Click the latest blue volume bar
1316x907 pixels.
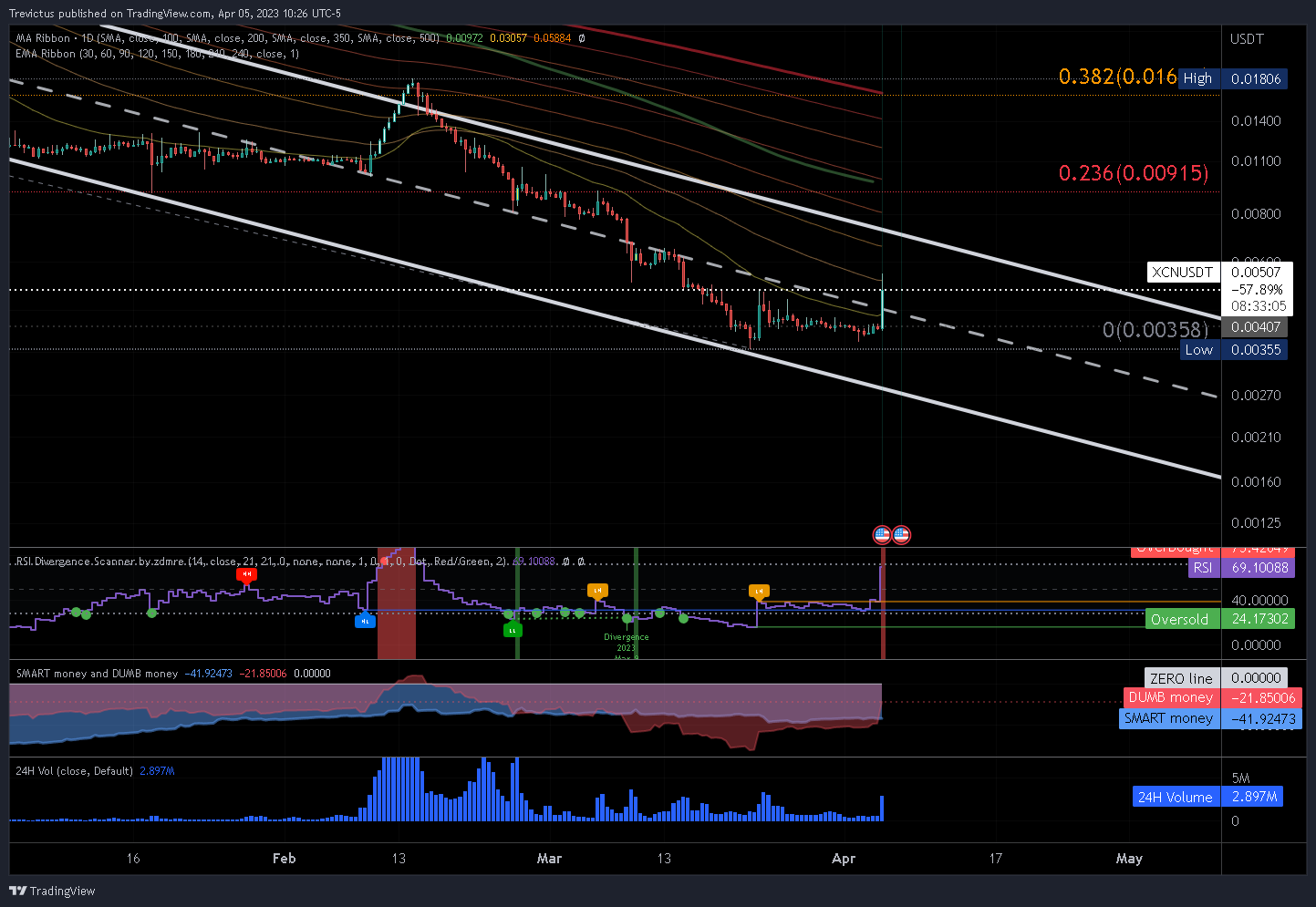pos(882,808)
